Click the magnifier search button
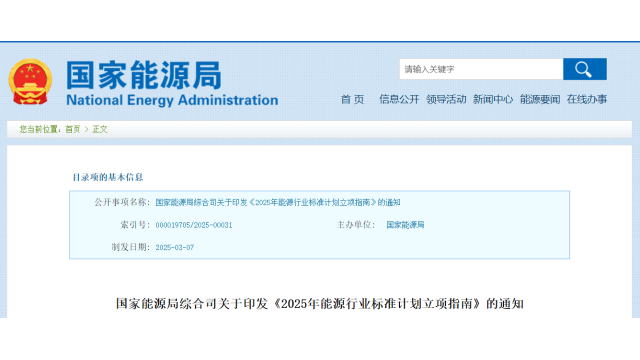The image size is (640, 360). 584,69
